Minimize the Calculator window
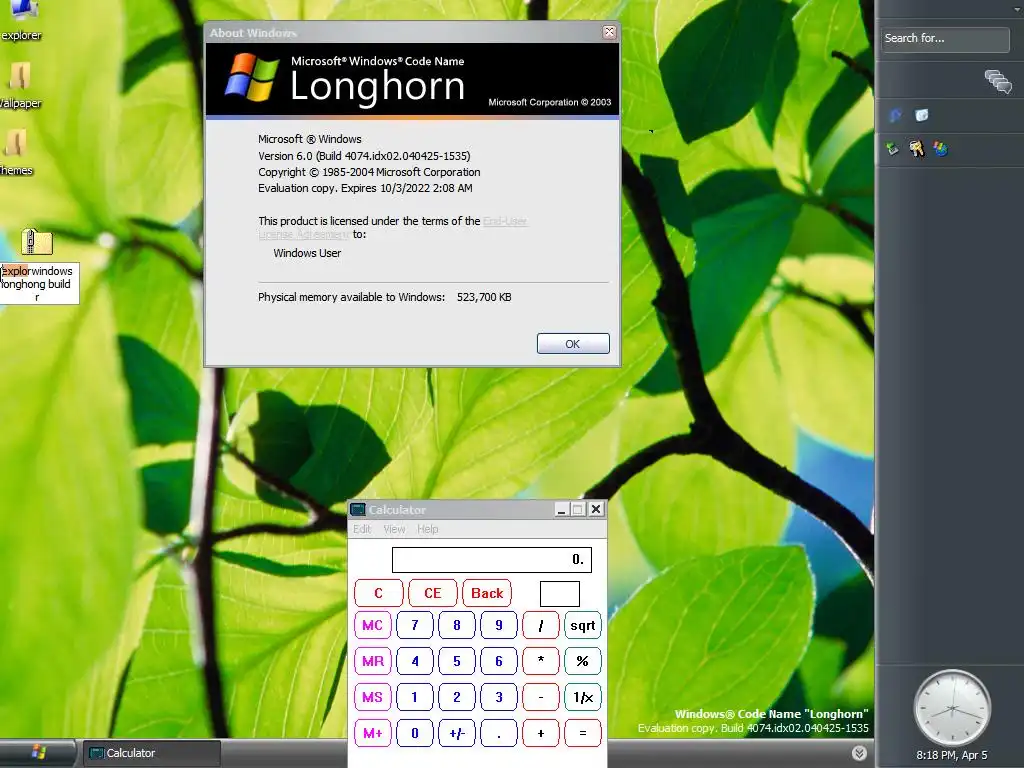1024x768 pixels. (x=561, y=509)
